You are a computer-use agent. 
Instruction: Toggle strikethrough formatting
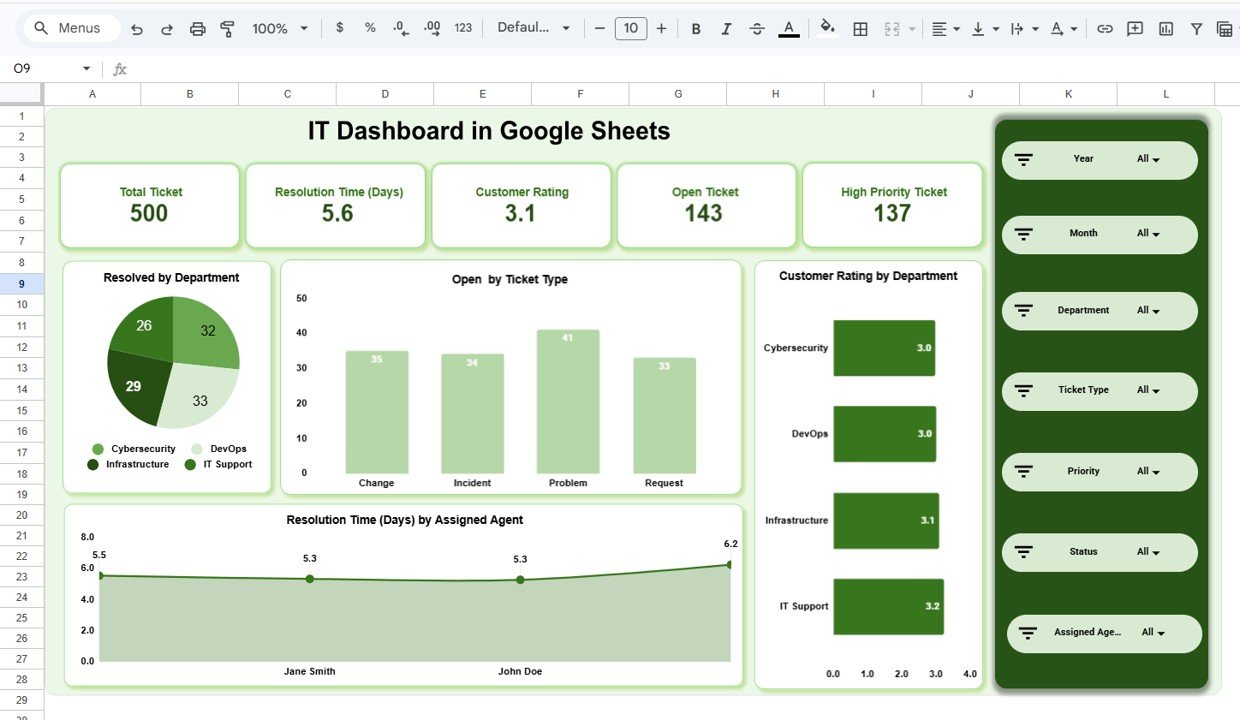pyautogui.click(x=757, y=28)
